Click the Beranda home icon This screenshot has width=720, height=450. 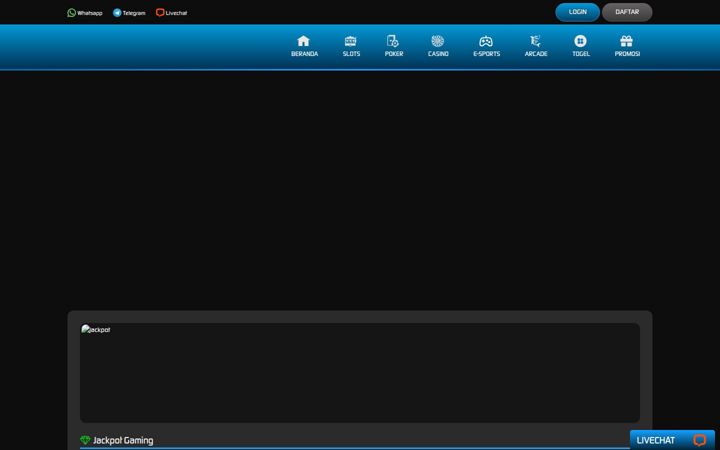click(304, 41)
